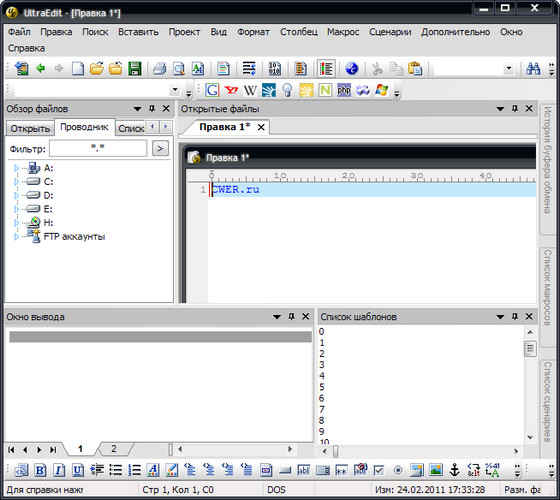This screenshot has height=500, width=560.
Task: Click the DOS status bar entry
Action: (276, 490)
